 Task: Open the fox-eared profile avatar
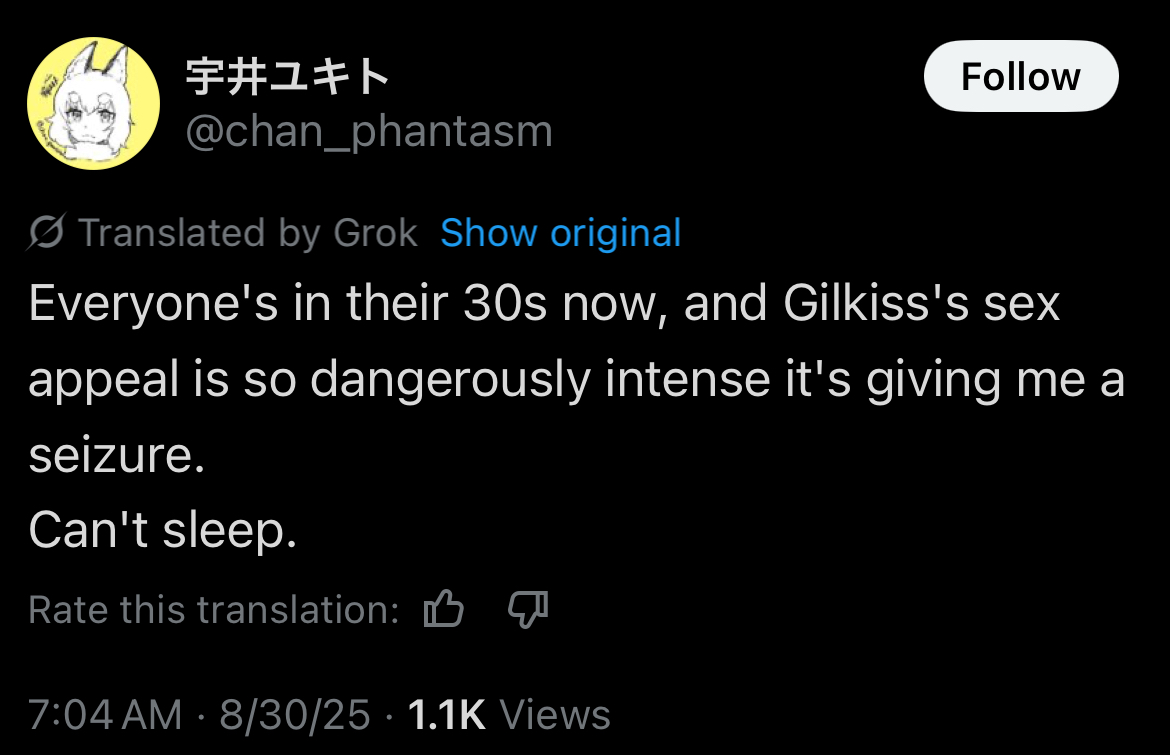click(x=93, y=104)
